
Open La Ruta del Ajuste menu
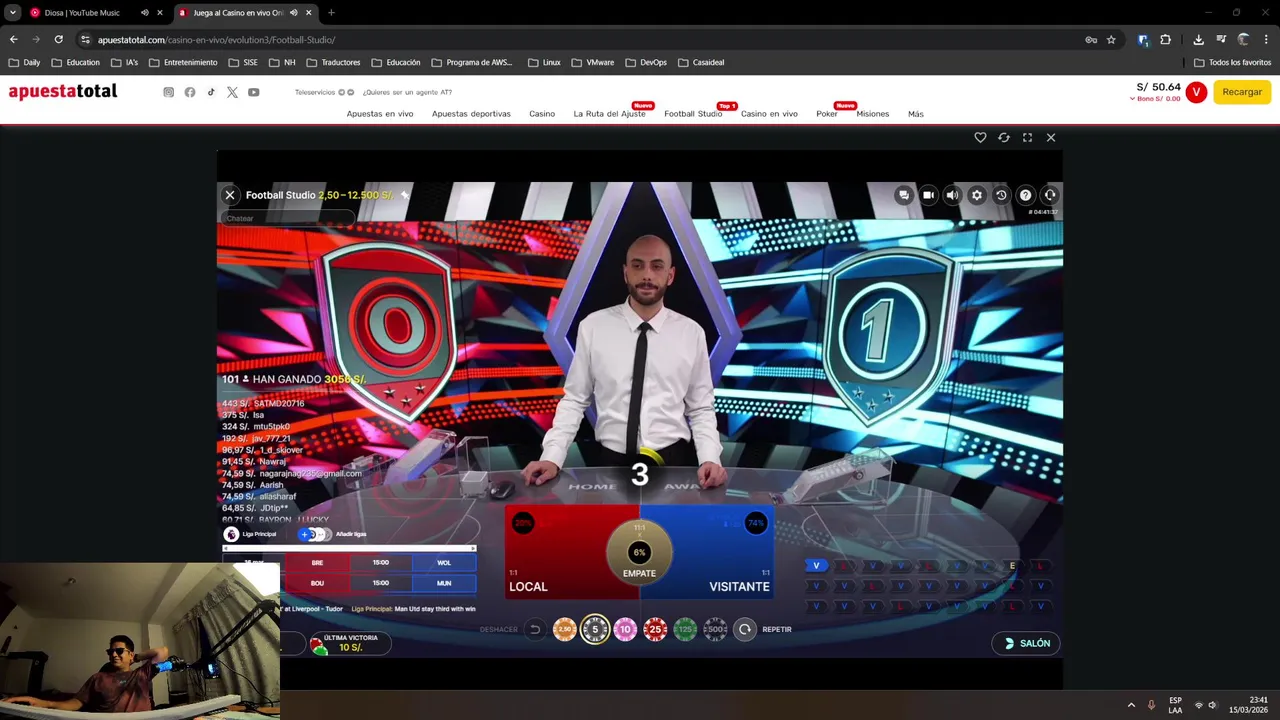[x=609, y=114]
